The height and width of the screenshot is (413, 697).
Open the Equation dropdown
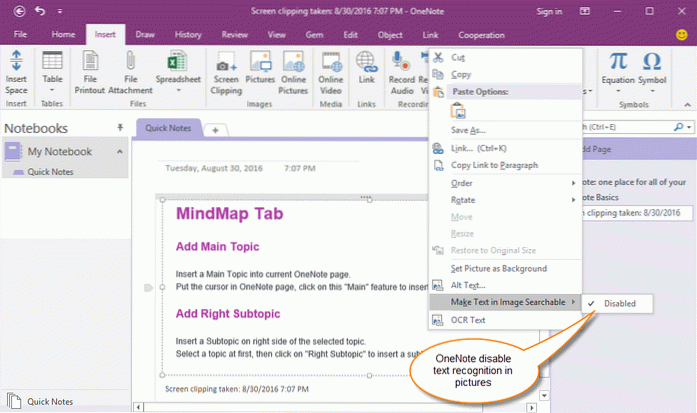[x=618, y=91]
